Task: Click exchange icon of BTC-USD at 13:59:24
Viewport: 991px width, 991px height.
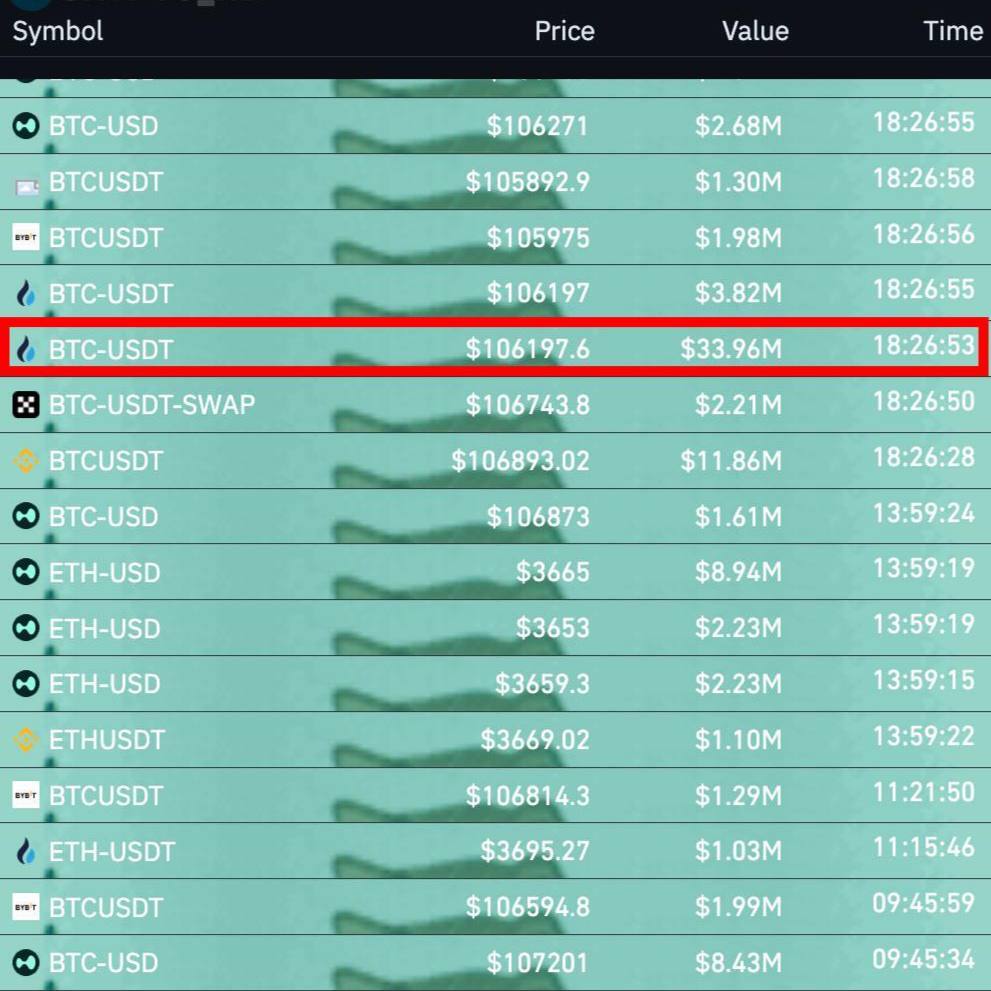Action: pos(26,516)
